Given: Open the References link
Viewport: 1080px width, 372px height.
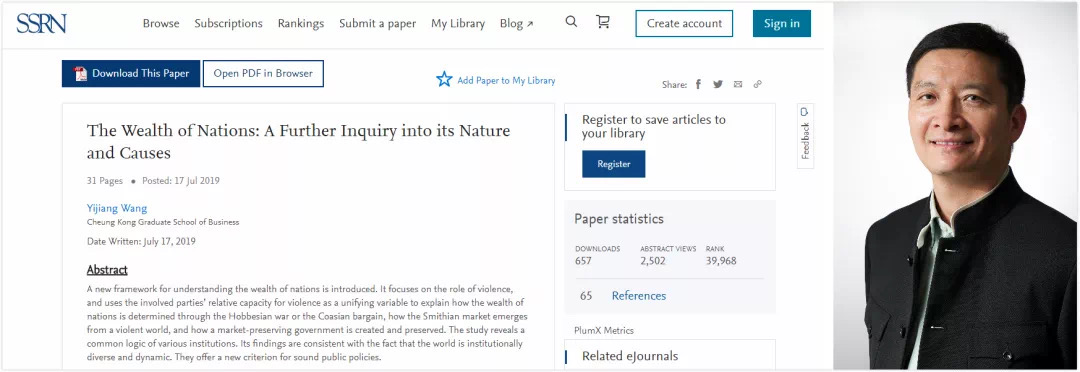Looking at the screenshot, I should click(x=638, y=296).
